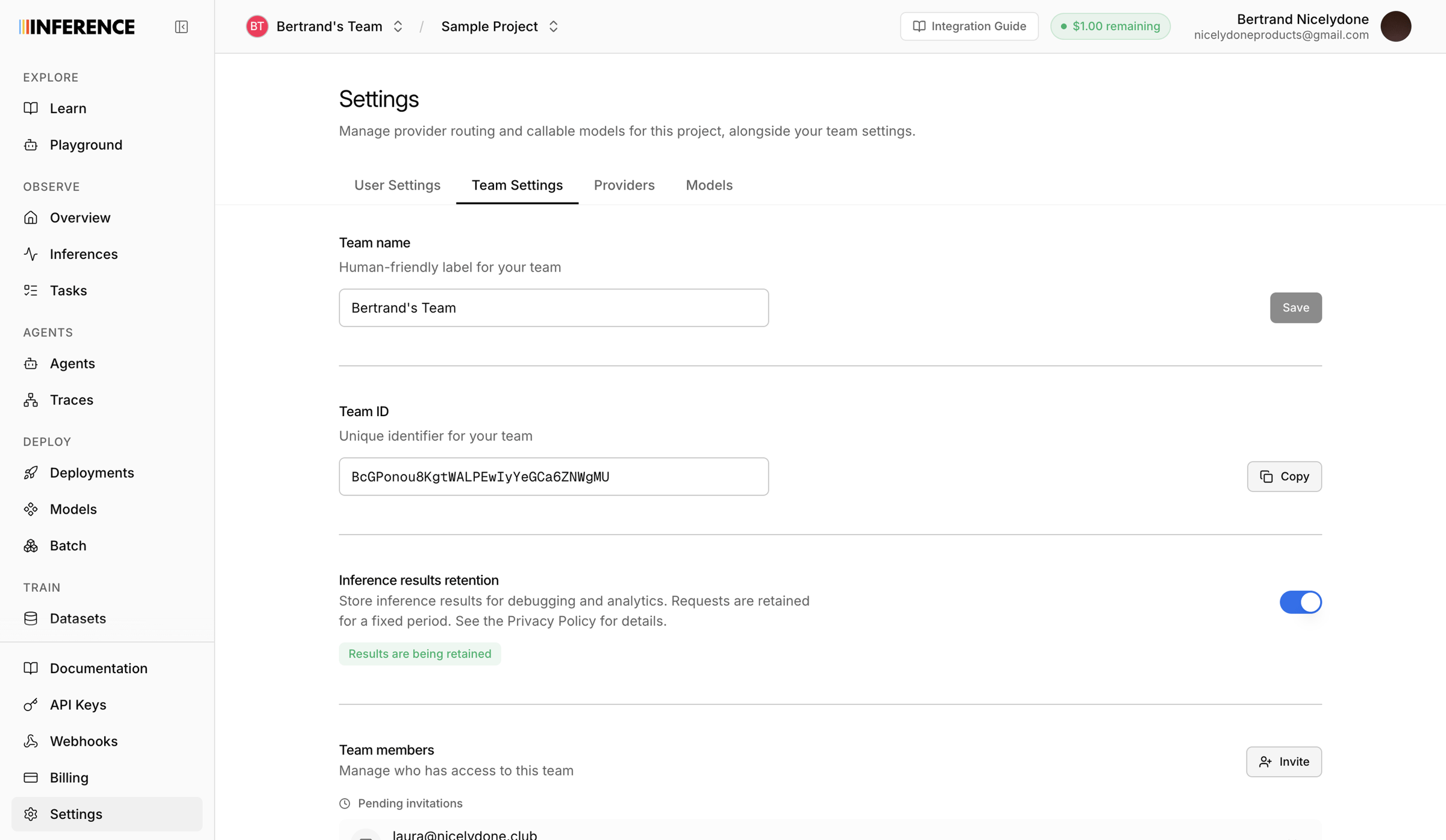Open the Playground robot icon
The height and width of the screenshot is (840, 1446).
point(31,145)
